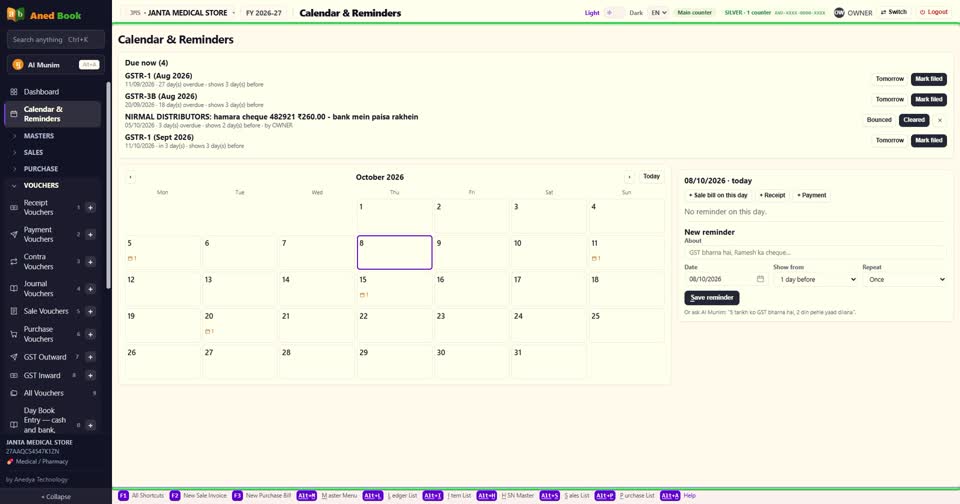
Task: Click the reminder Date field
Action: pos(726,279)
